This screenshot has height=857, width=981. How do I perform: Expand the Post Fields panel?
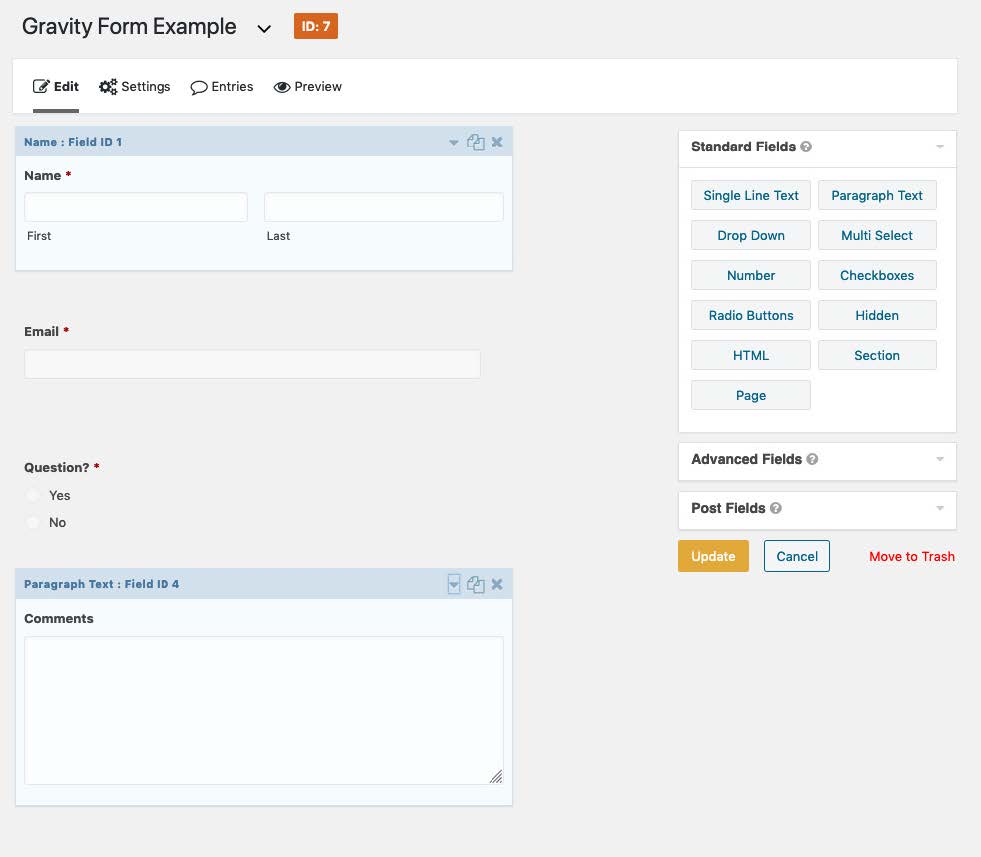(x=938, y=510)
